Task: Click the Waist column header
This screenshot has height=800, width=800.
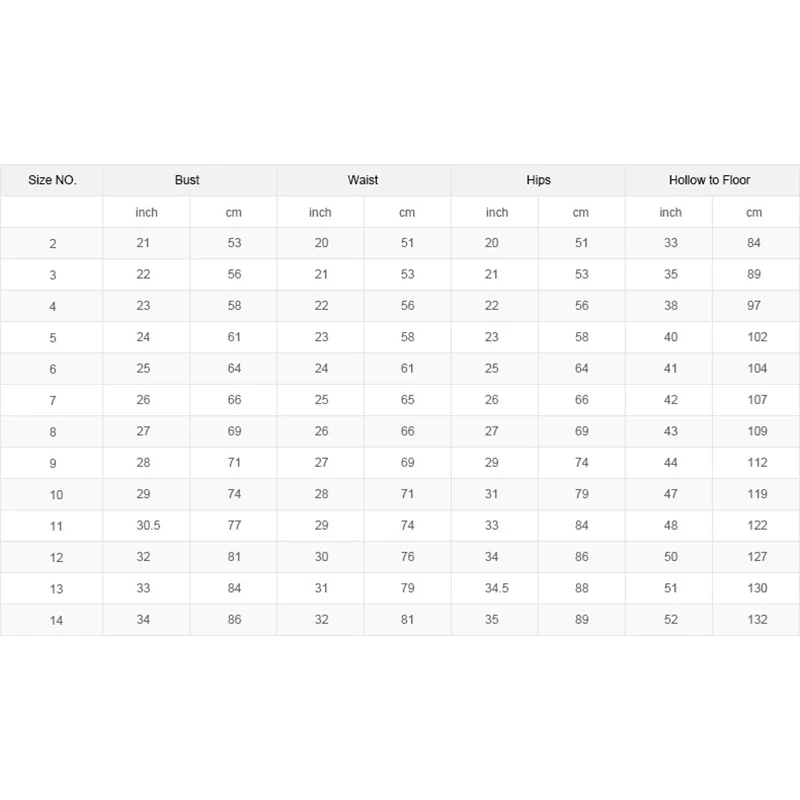Action: pos(363,180)
